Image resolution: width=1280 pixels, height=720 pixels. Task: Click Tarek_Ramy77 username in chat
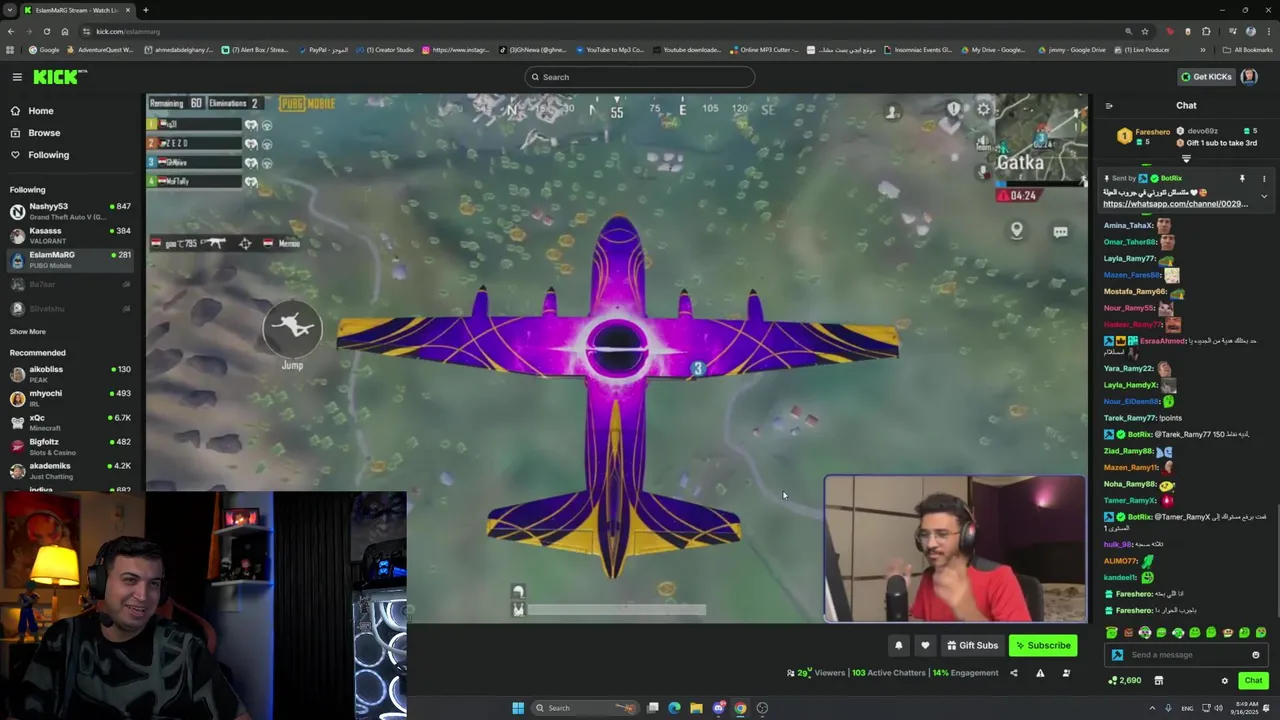pos(1129,418)
